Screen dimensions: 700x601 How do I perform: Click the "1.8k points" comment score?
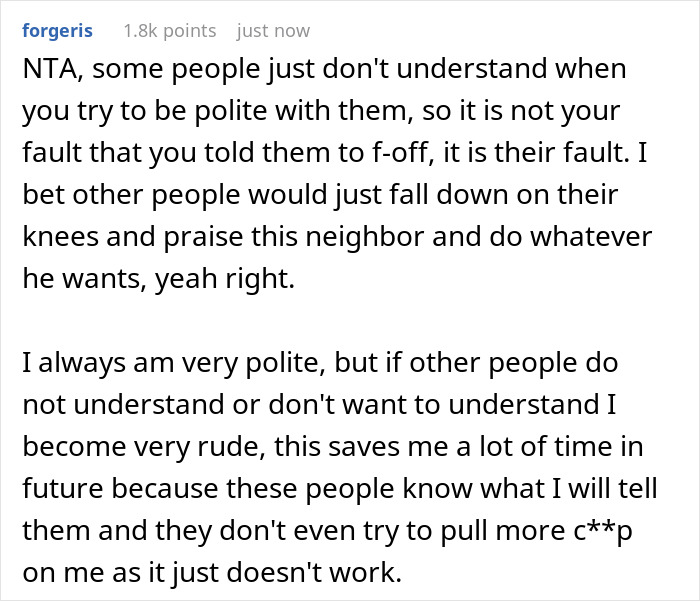(x=169, y=31)
